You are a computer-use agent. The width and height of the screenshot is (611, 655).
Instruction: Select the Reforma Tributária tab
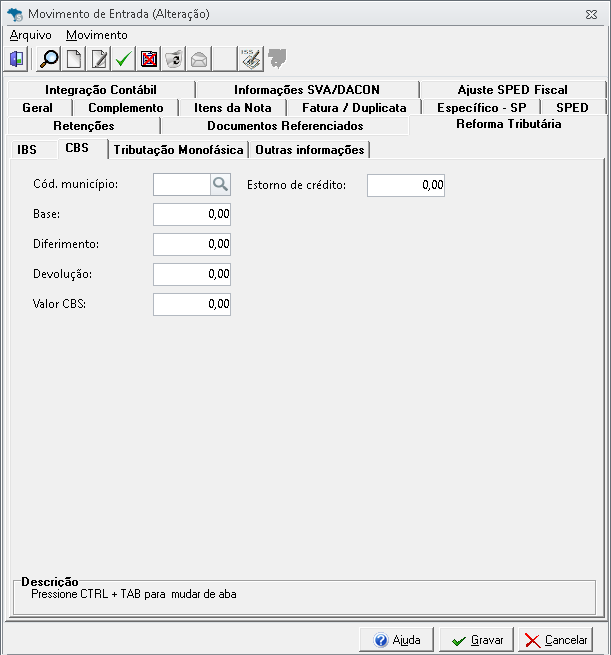point(509,124)
